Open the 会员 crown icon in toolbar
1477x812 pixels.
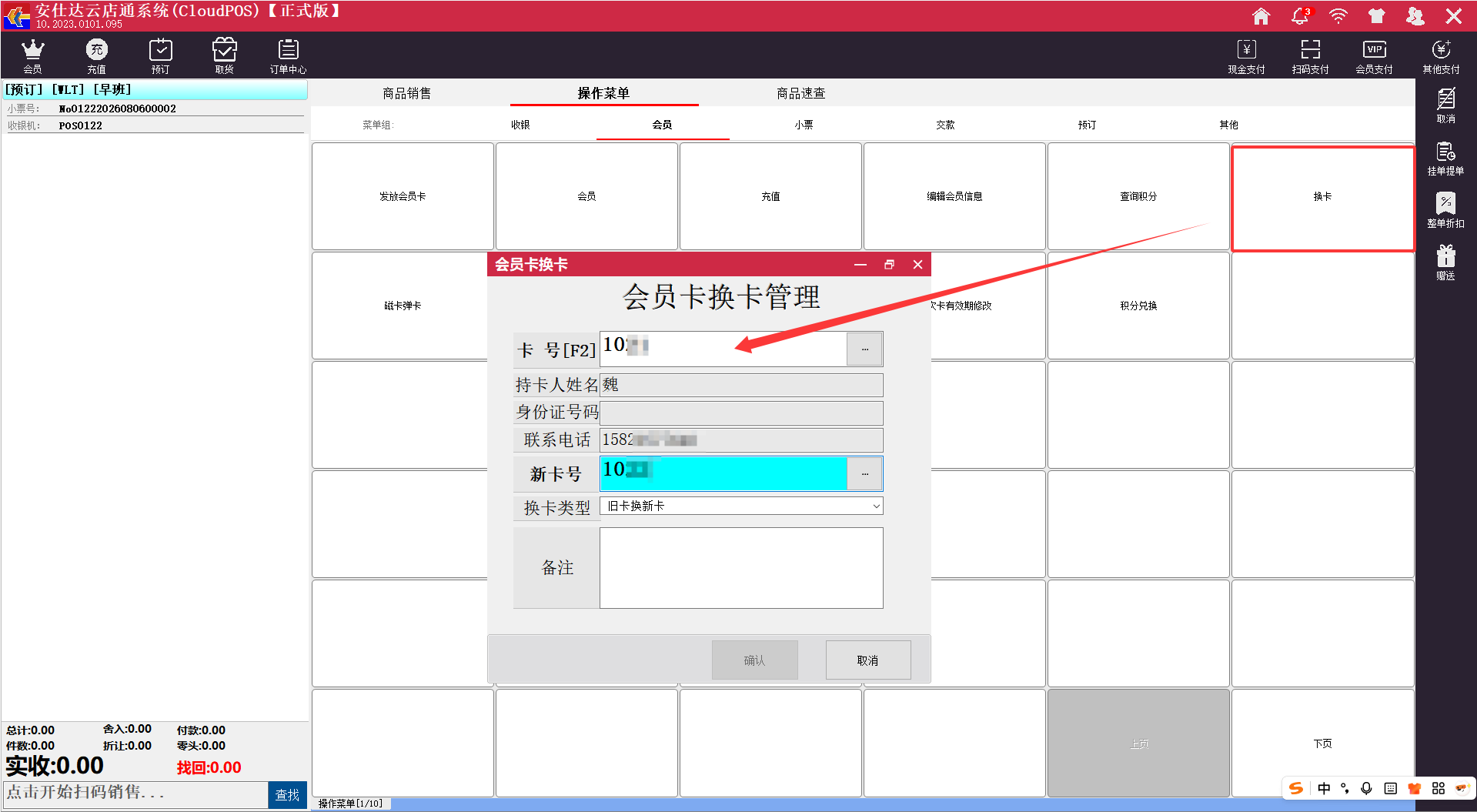point(32,55)
